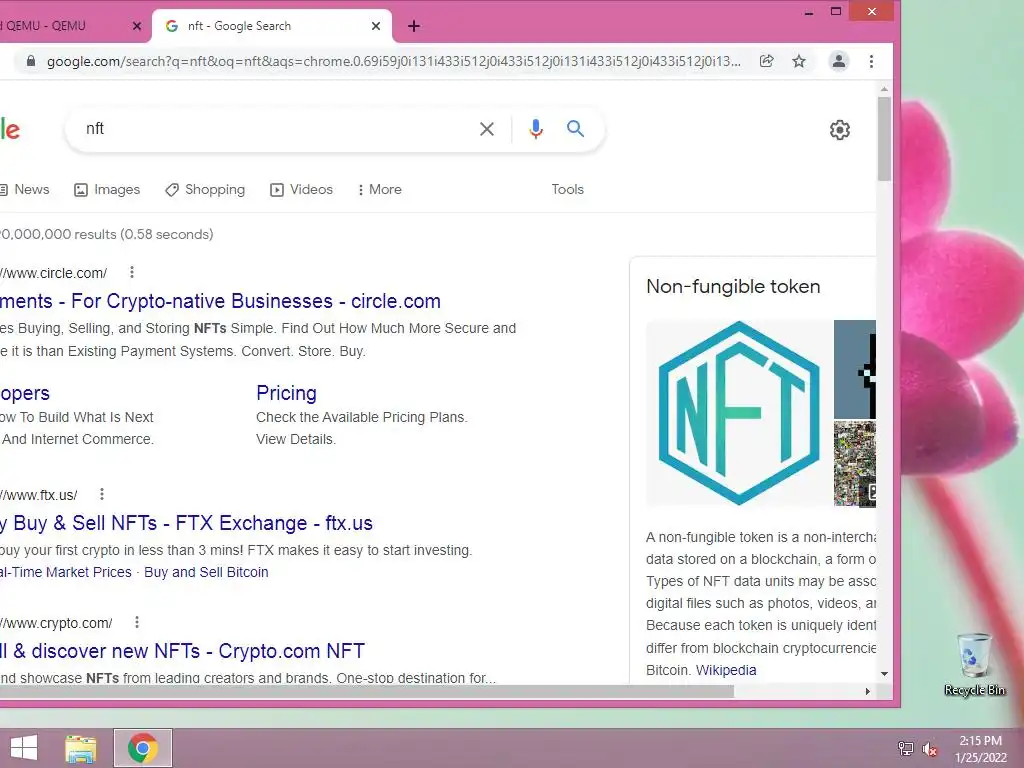
Task: Open options dots next to circle.com URL
Action: click(132, 272)
